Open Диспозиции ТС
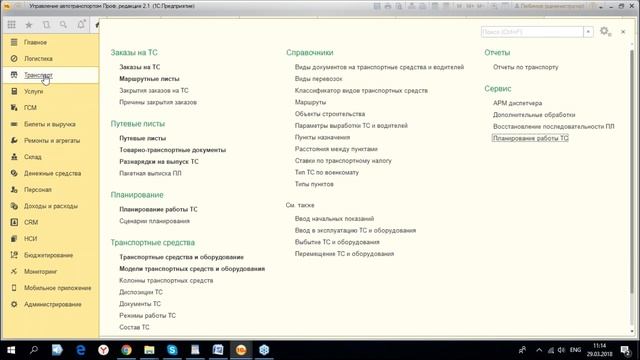 point(141,292)
